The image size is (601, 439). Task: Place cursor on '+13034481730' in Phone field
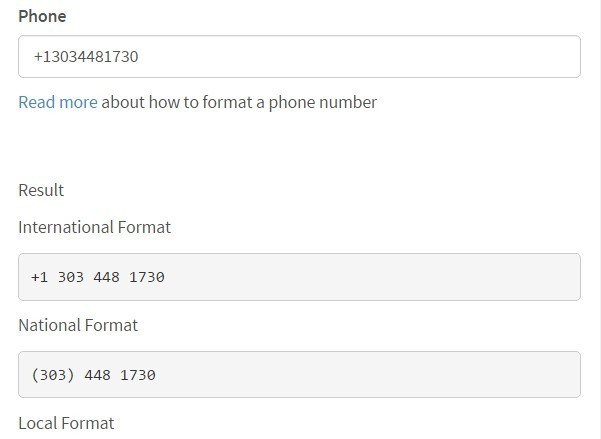(x=86, y=57)
